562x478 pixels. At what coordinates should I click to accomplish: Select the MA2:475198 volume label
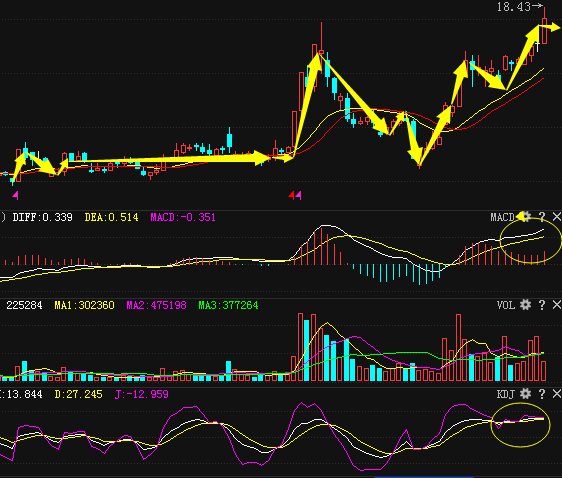click(156, 305)
